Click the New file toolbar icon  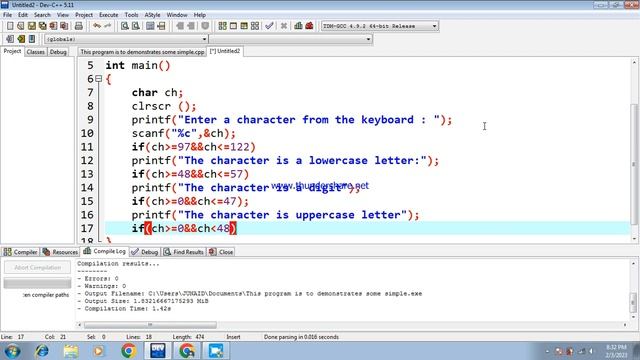(10, 26)
